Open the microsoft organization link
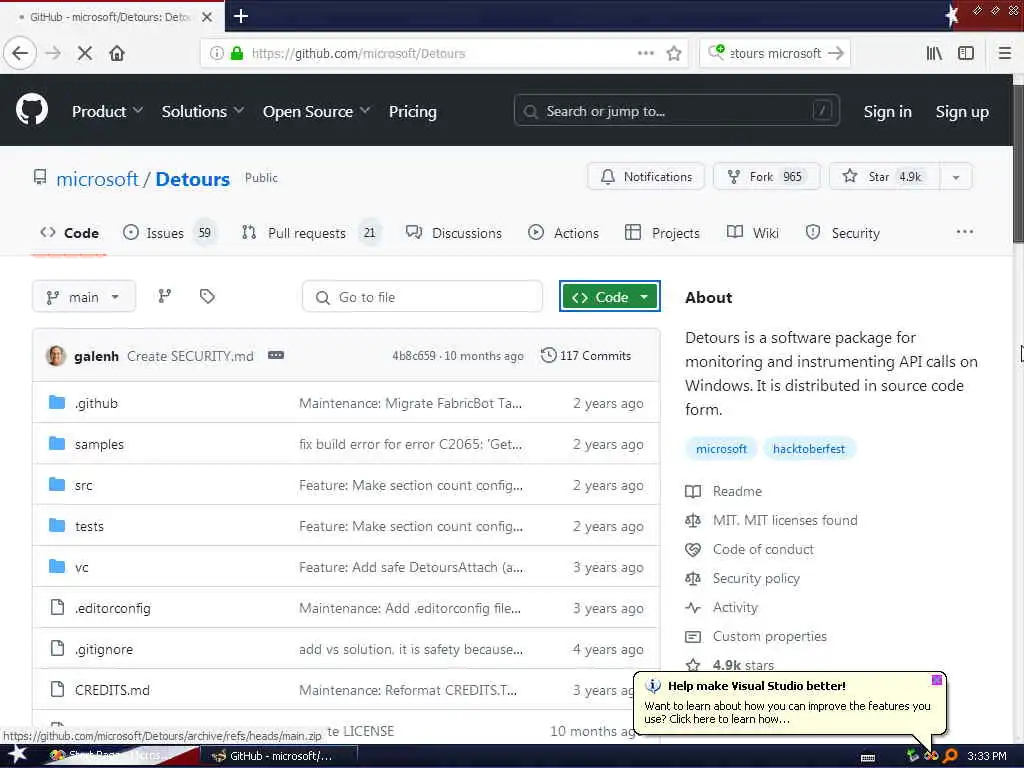Viewport: 1024px width, 768px height. (x=97, y=179)
